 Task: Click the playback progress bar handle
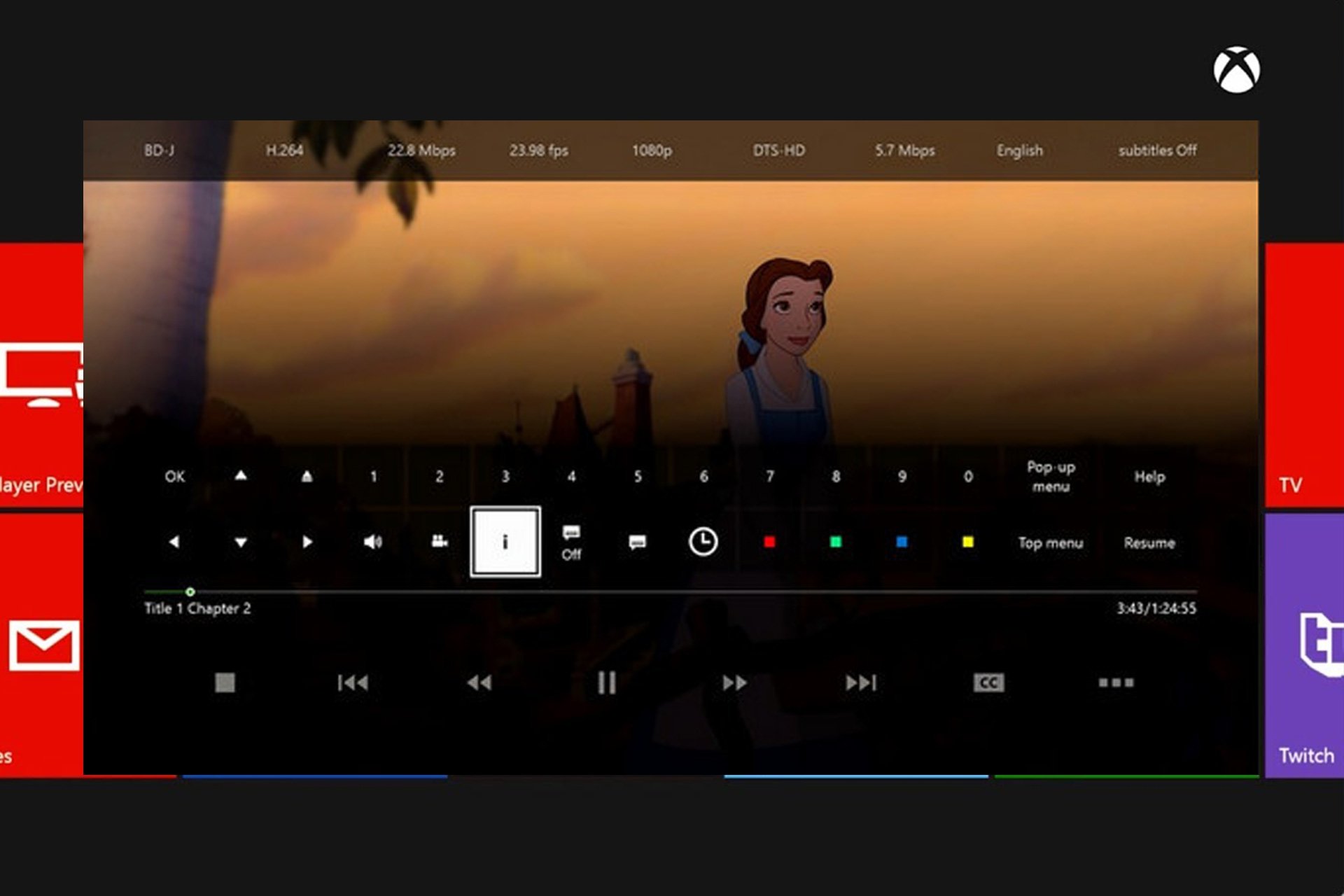coord(190,591)
